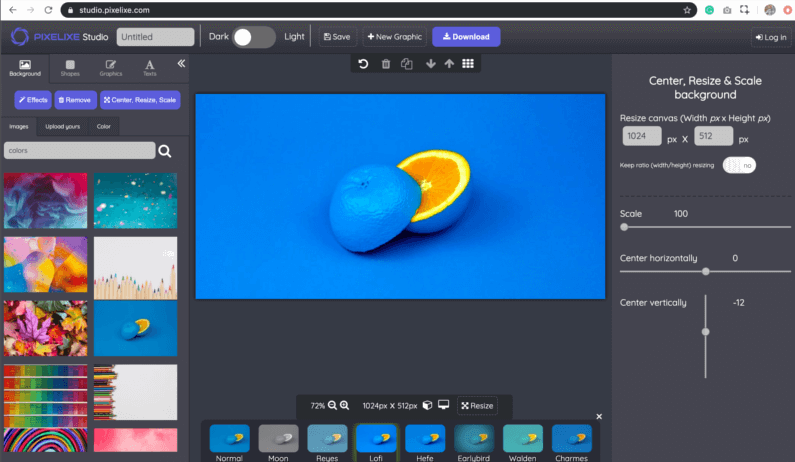This screenshot has width=795, height=462.
Task: Click the Scale slider handle
Action: click(x=625, y=227)
